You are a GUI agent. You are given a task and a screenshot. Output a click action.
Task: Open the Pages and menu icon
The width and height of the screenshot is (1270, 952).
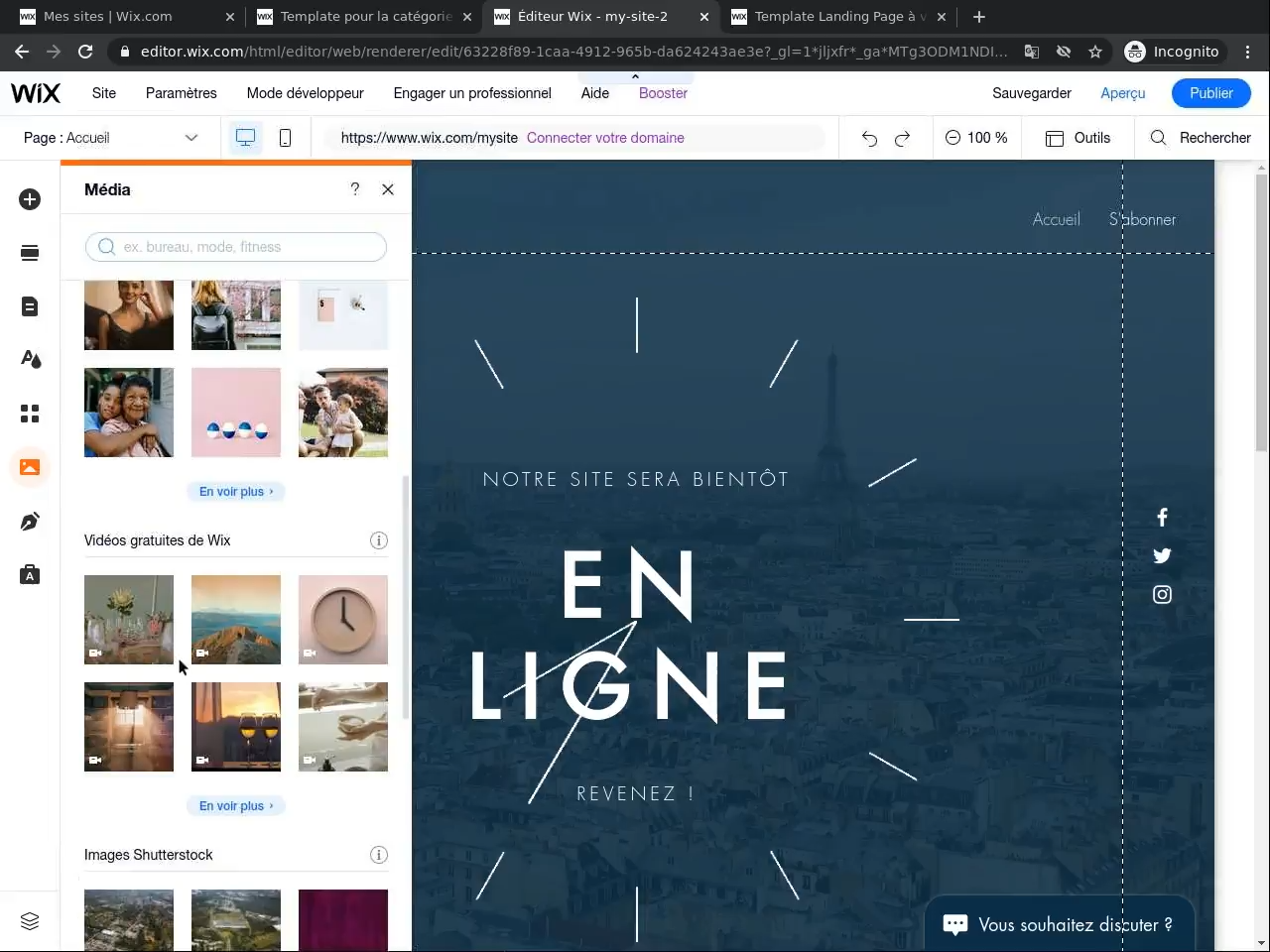30,306
